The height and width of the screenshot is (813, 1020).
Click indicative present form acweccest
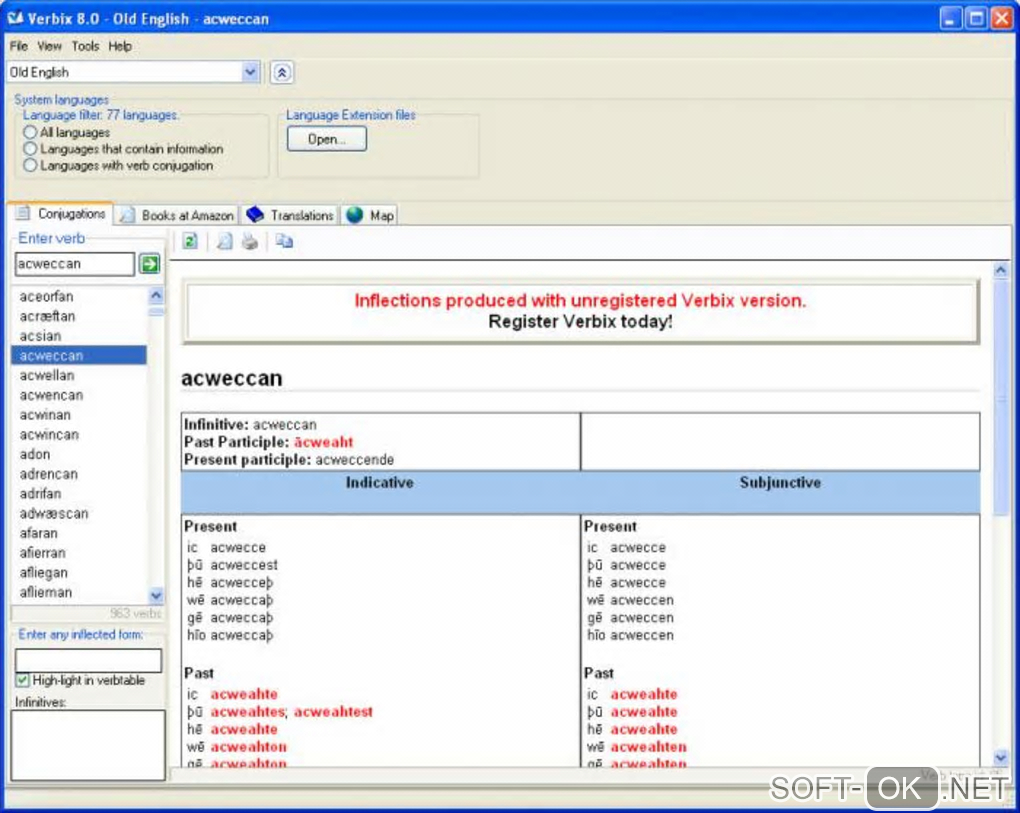click(x=244, y=565)
